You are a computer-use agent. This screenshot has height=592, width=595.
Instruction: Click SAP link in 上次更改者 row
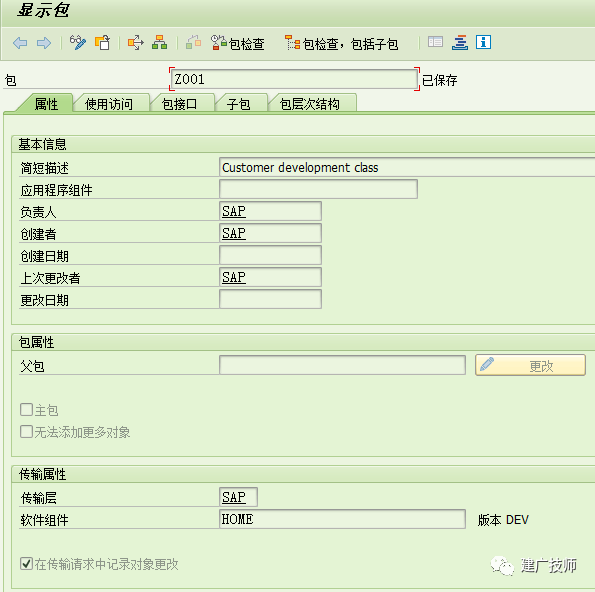click(234, 277)
